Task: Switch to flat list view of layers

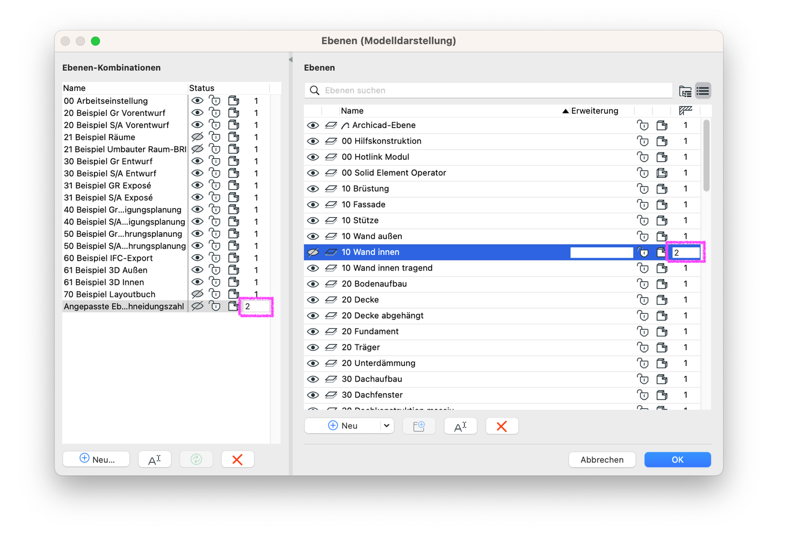Action: coord(703,91)
